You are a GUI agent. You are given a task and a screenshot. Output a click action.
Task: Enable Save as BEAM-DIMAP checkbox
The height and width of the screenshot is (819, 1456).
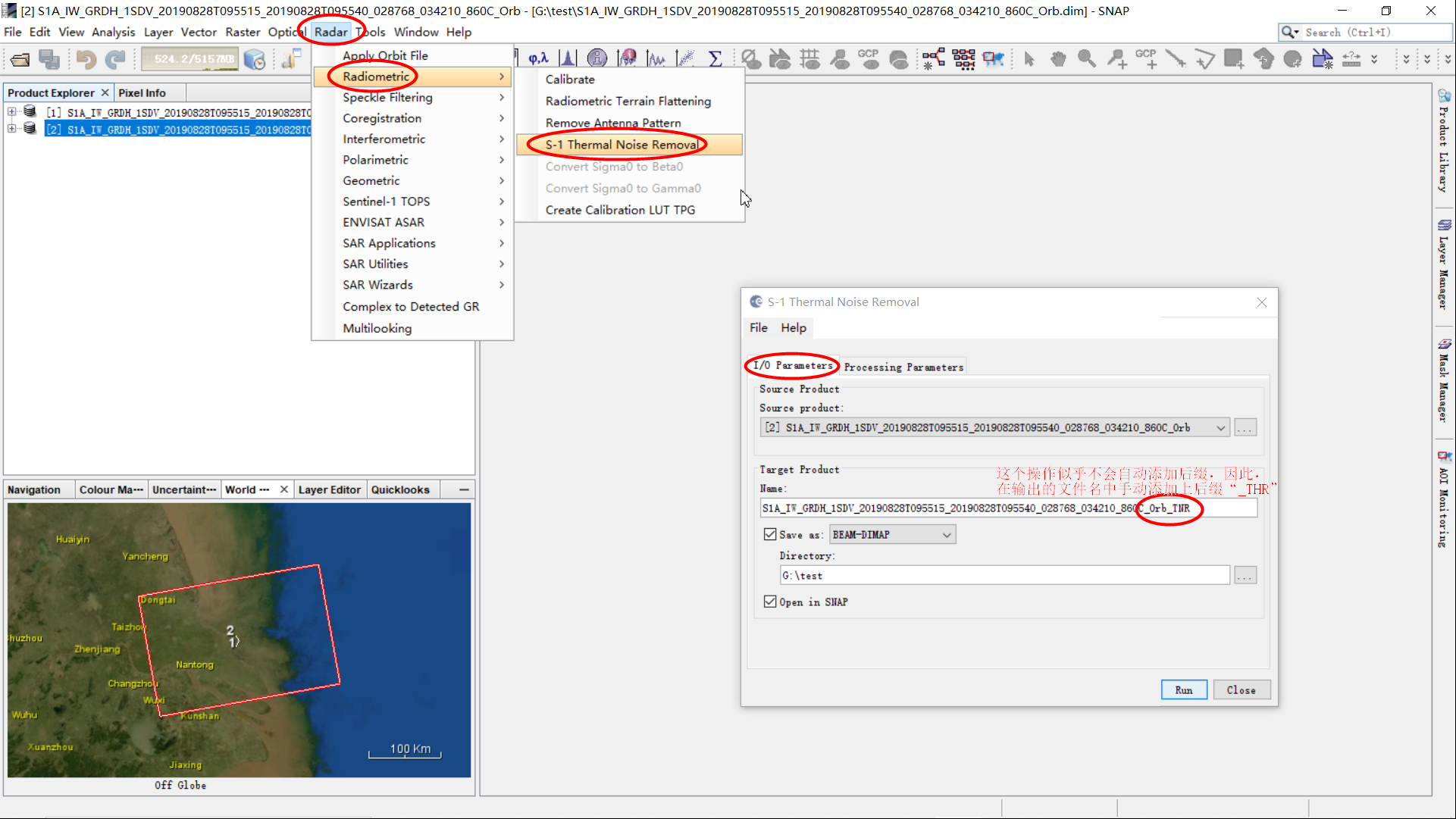771,533
